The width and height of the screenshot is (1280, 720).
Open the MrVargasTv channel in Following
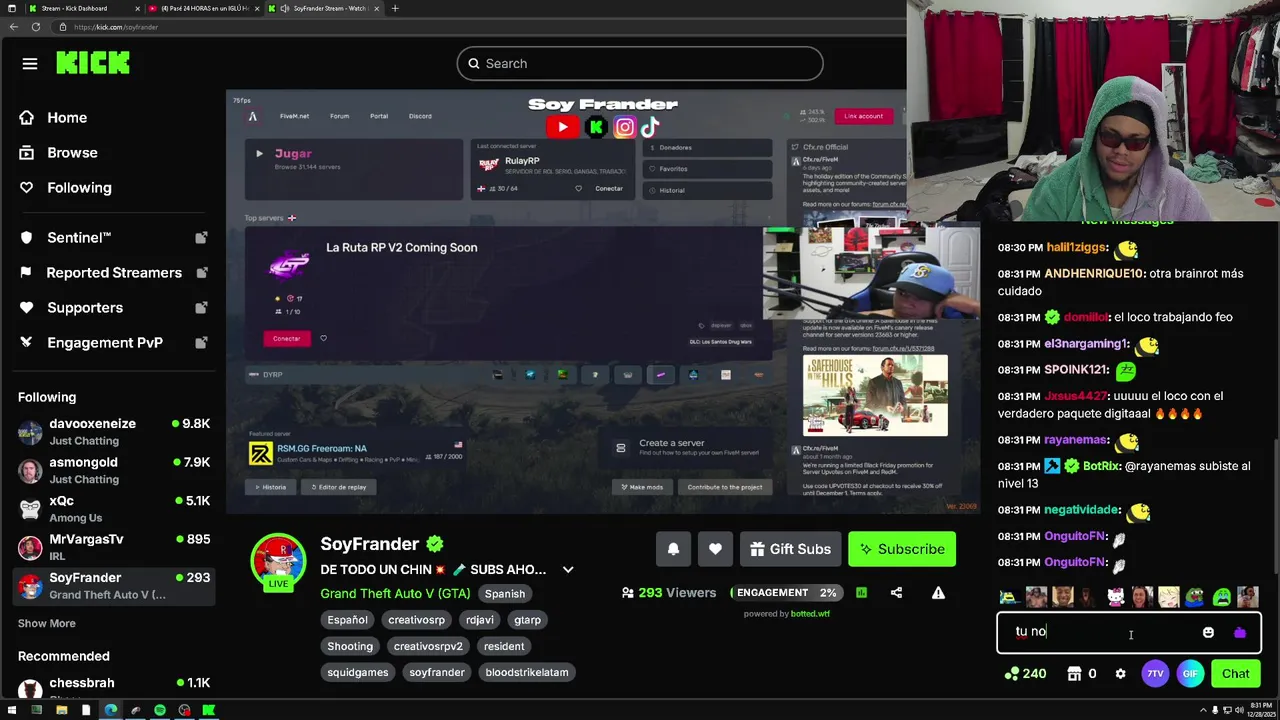point(114,547)
